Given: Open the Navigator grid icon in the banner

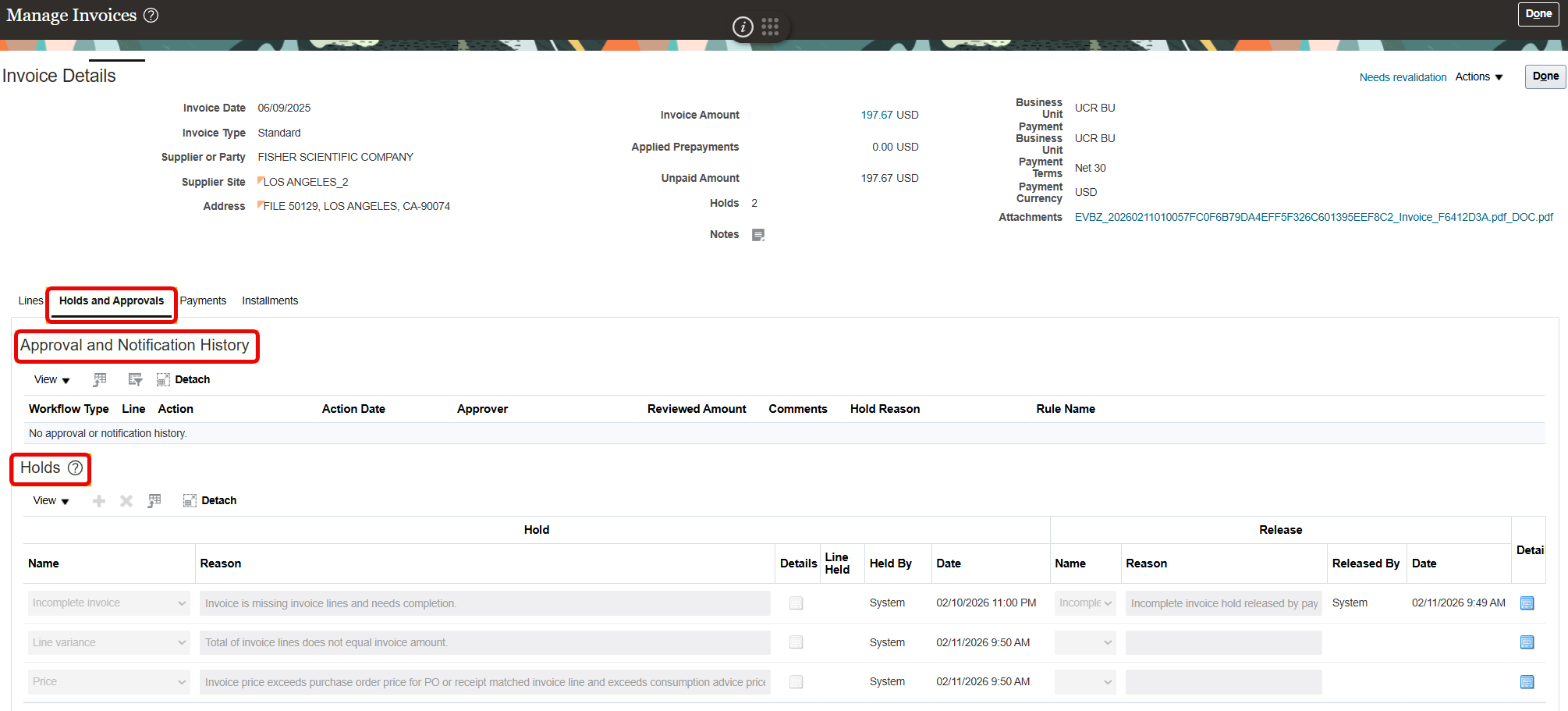Looking at the screenshot, I should point(771,26).
